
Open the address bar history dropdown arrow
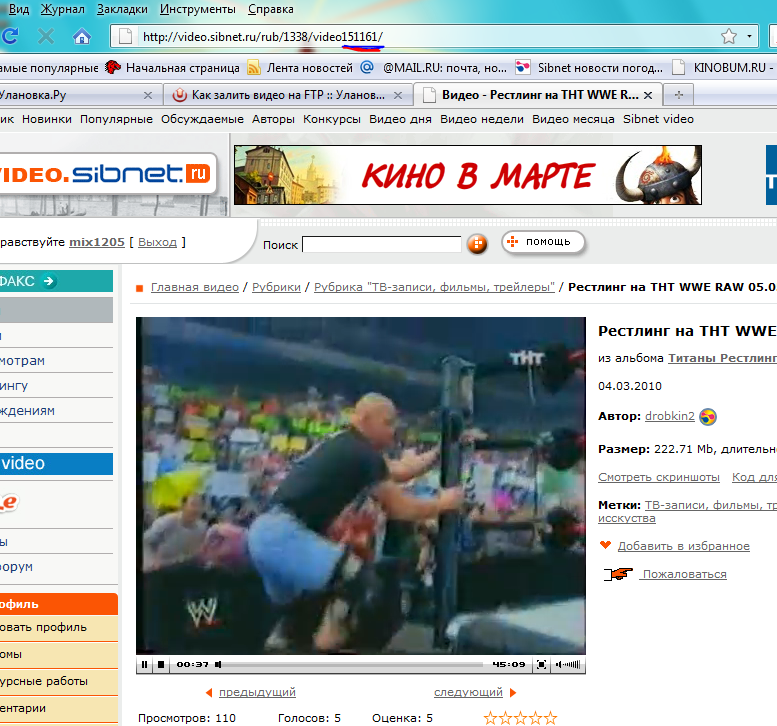coord(749,36)
